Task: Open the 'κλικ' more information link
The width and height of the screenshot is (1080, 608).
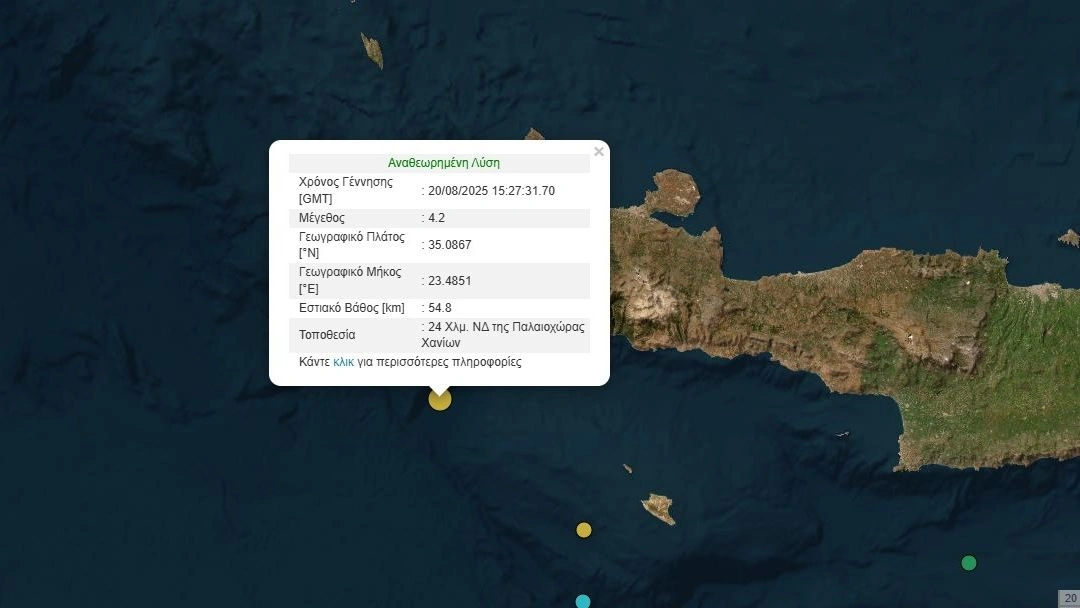Action: pos(343,362)
